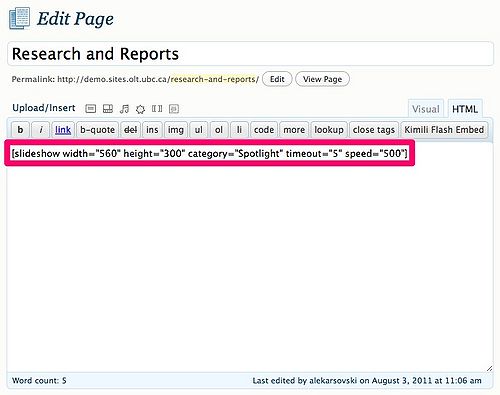Insert a blockquote with b-quote

coord(98,129)
